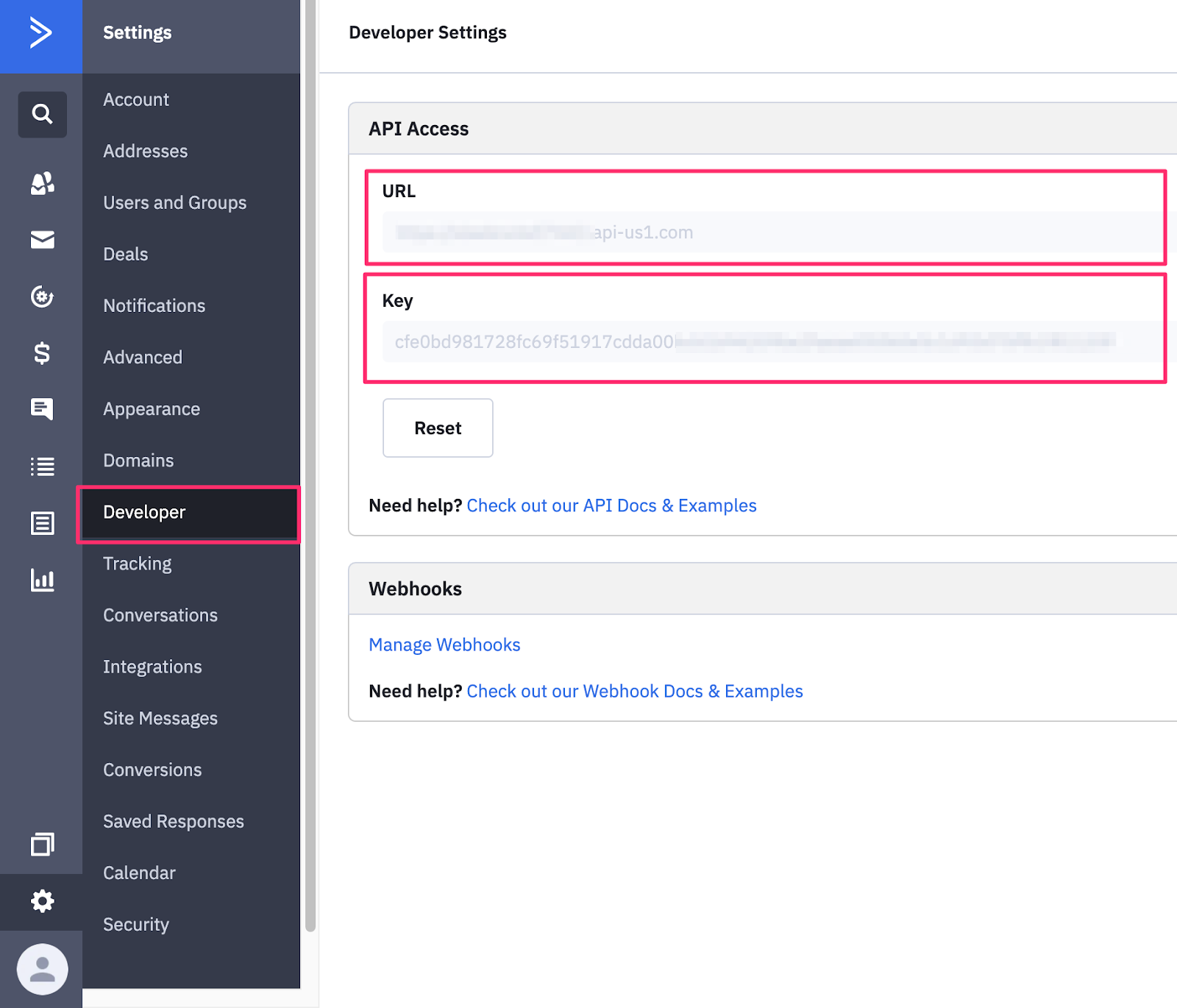Go to Account settings

pyautogui.click(x=136, y=100)
